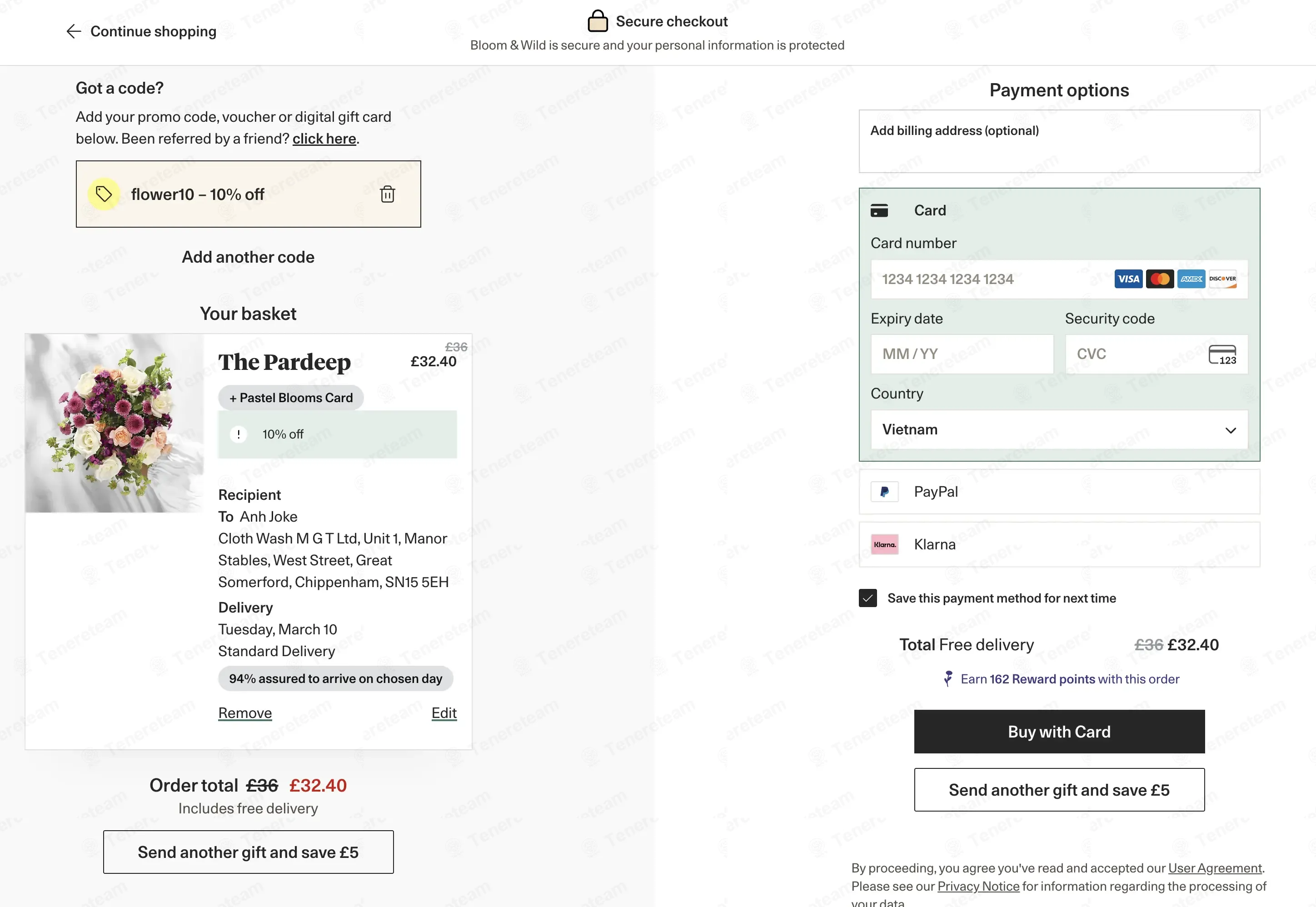This screenshot has height=907, width=1316.
Task: Click the Pardeep bouquet thumbnail image
Action: (x=114, y=423)
